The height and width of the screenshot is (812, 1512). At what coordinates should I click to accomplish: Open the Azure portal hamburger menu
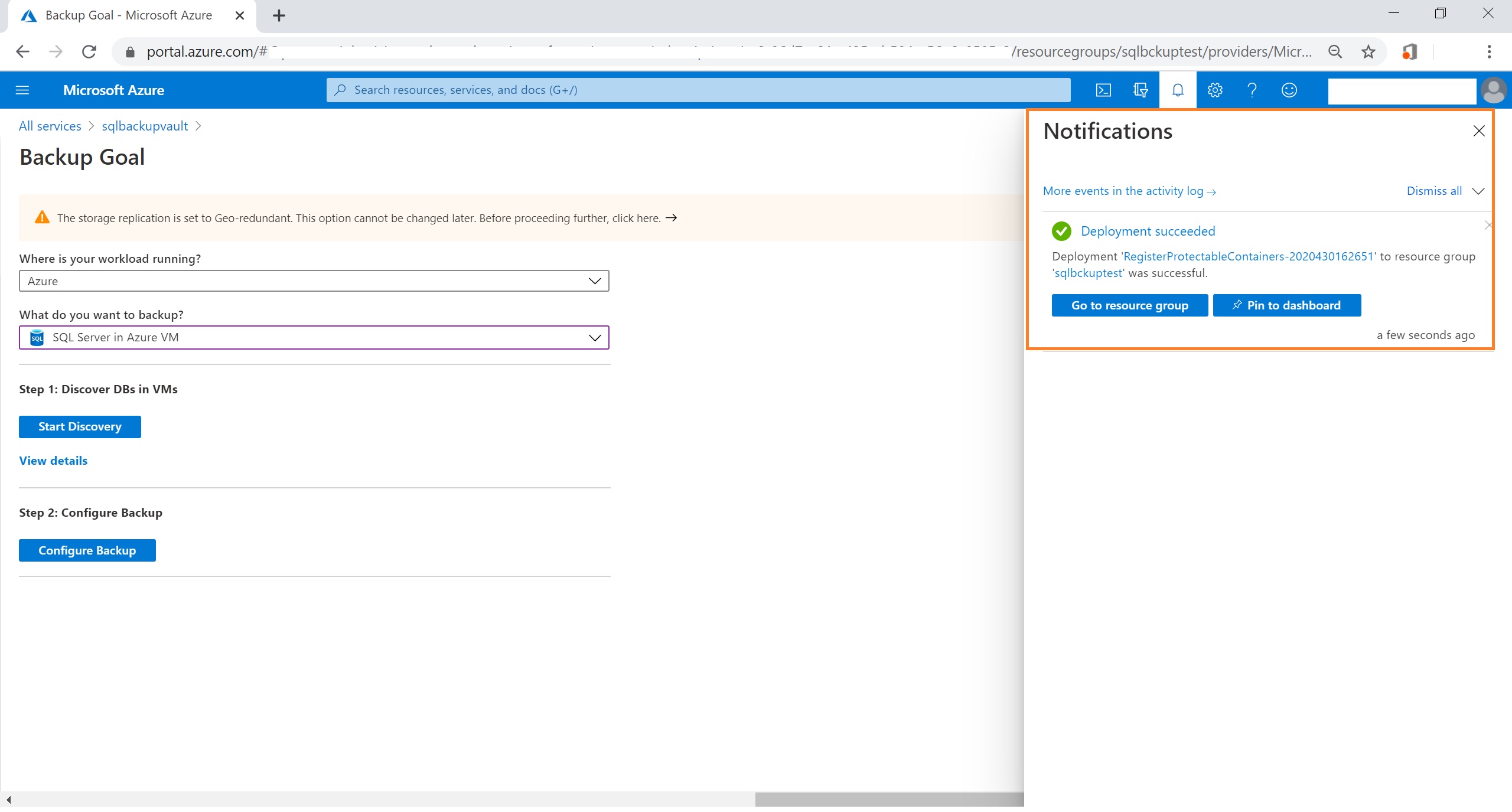pyautogui.click(x=22, y=90)
